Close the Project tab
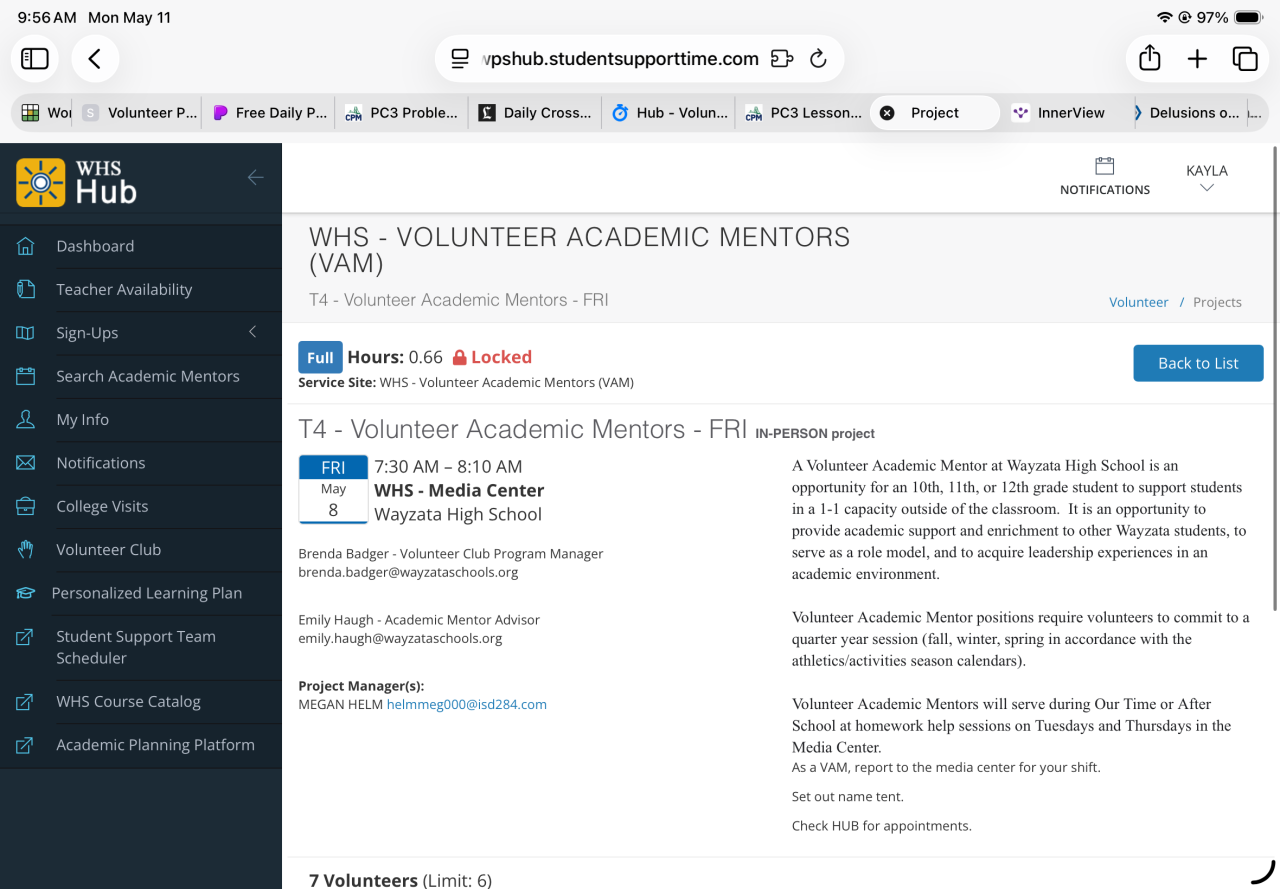The height and width of the screenshot is (889, 1280). pos(887,113)
